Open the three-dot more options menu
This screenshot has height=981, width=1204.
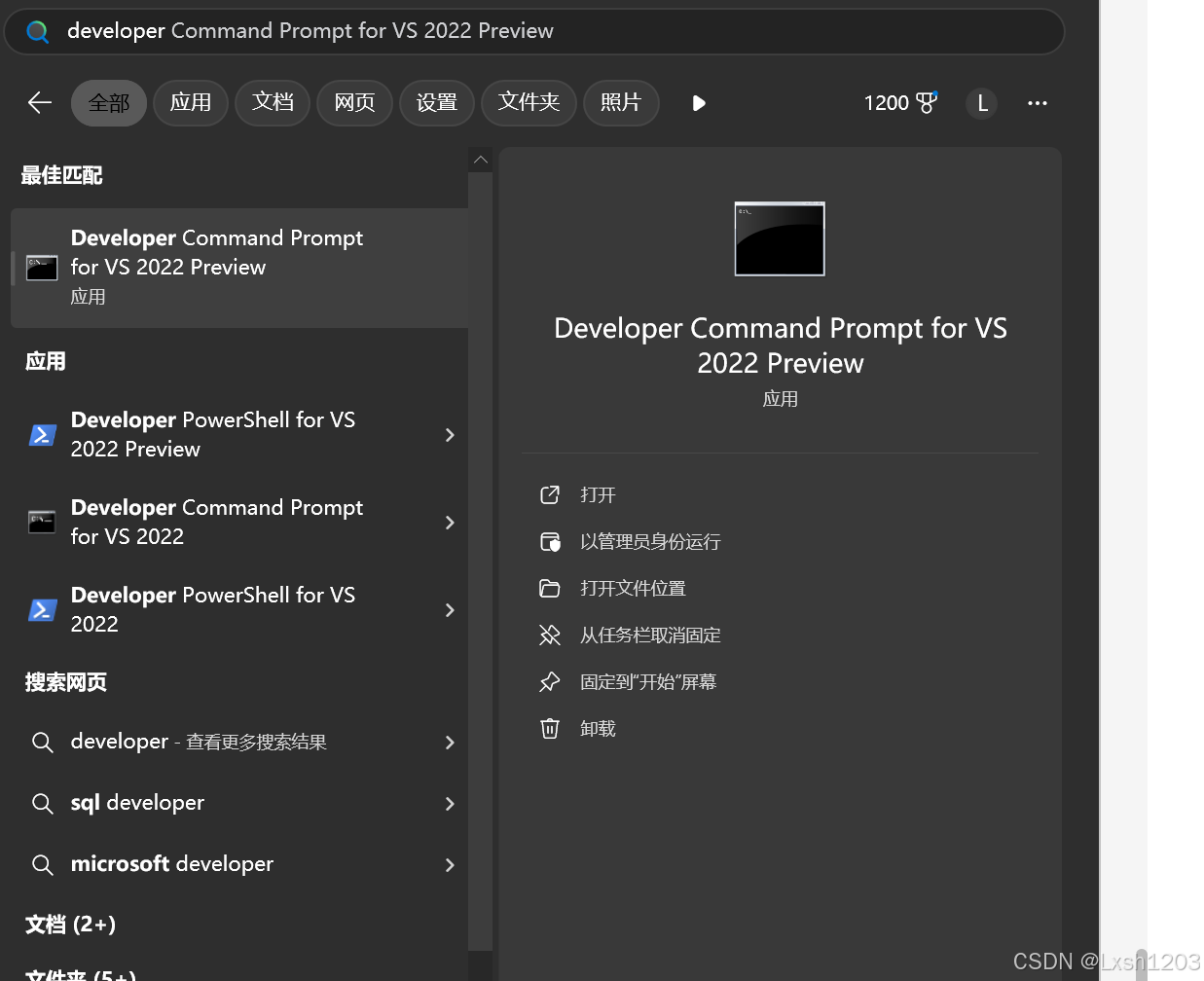tap(1038, 103)
